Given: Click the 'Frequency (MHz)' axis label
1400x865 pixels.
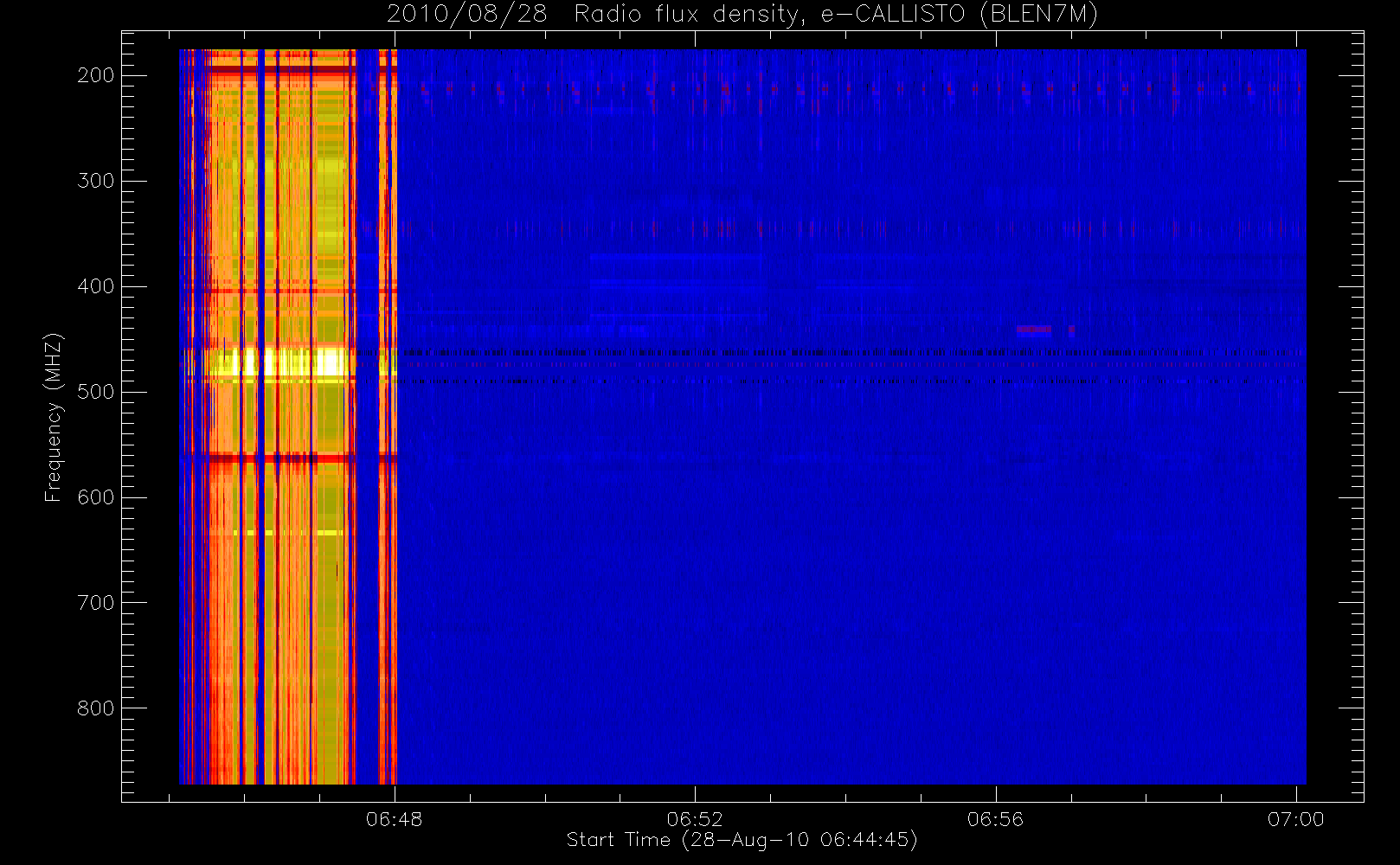Looking at the screenshot, I should pyautogui.click(x=54, y=417).
